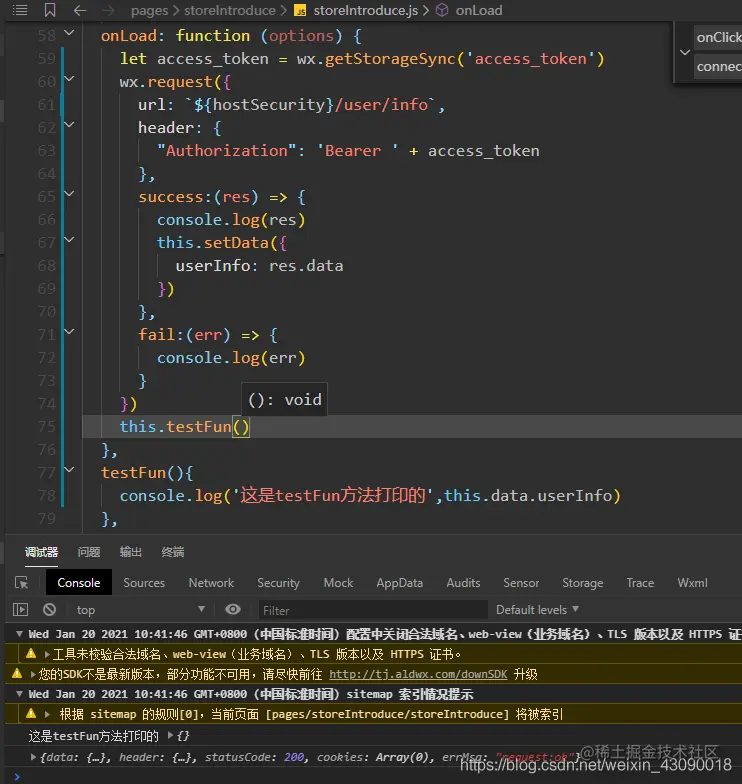Viewport: 742px width, 784px height.
Task: Open the Sensor devtools tab
Action: click(x=521, y=582)
